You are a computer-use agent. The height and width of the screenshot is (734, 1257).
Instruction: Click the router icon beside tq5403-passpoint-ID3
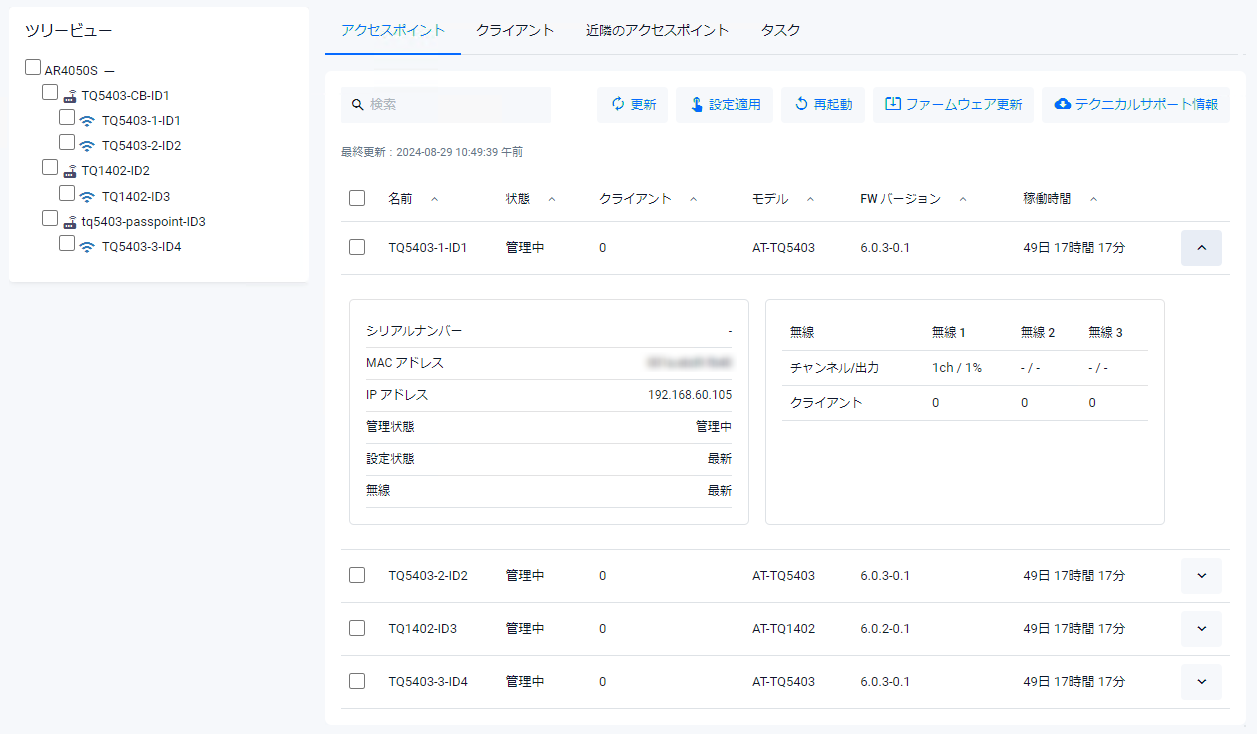tap(70, 222)
